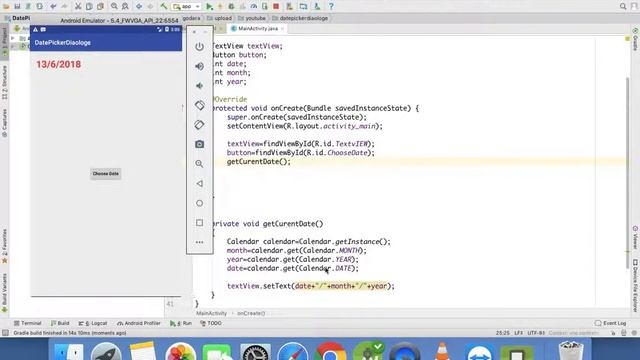Click the Replace toolbar icon
640x360 pixels.
125,6
